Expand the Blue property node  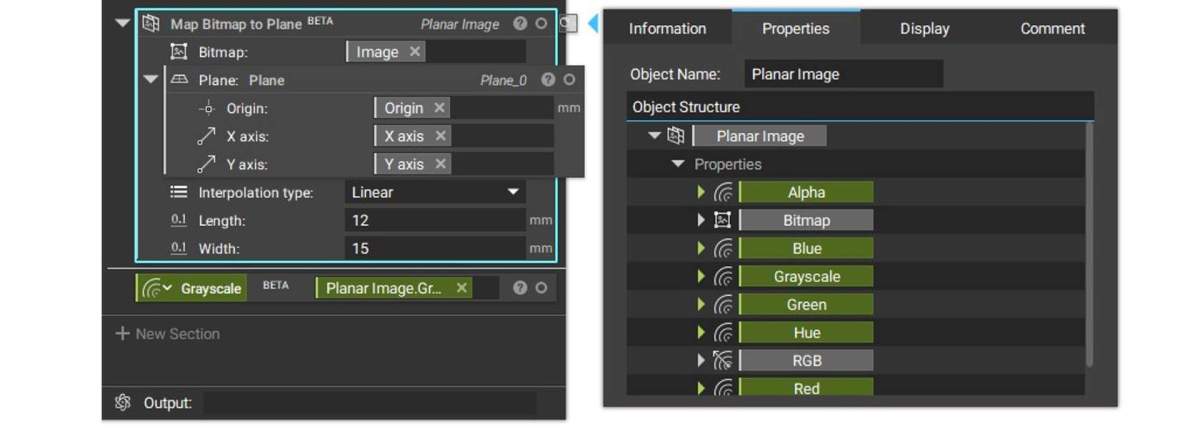[702, 248]
